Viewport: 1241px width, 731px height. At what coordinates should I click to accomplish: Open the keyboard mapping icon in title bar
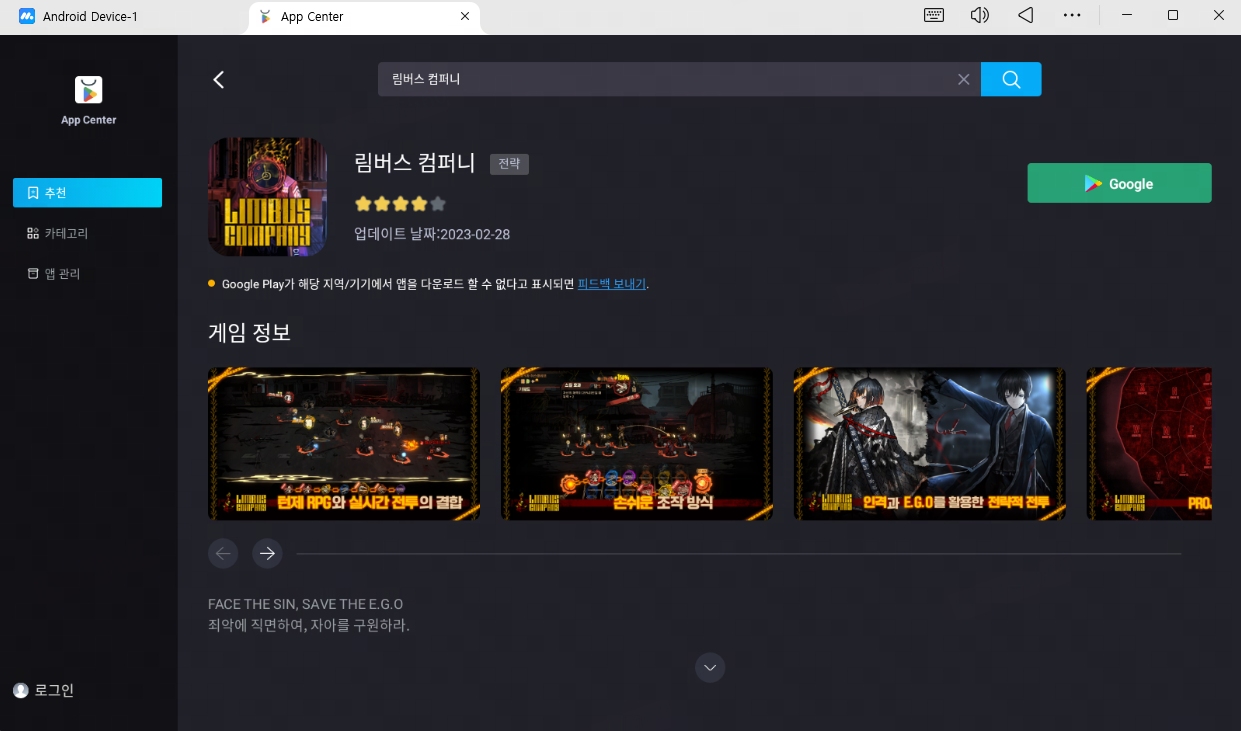(x=934, y=16)
